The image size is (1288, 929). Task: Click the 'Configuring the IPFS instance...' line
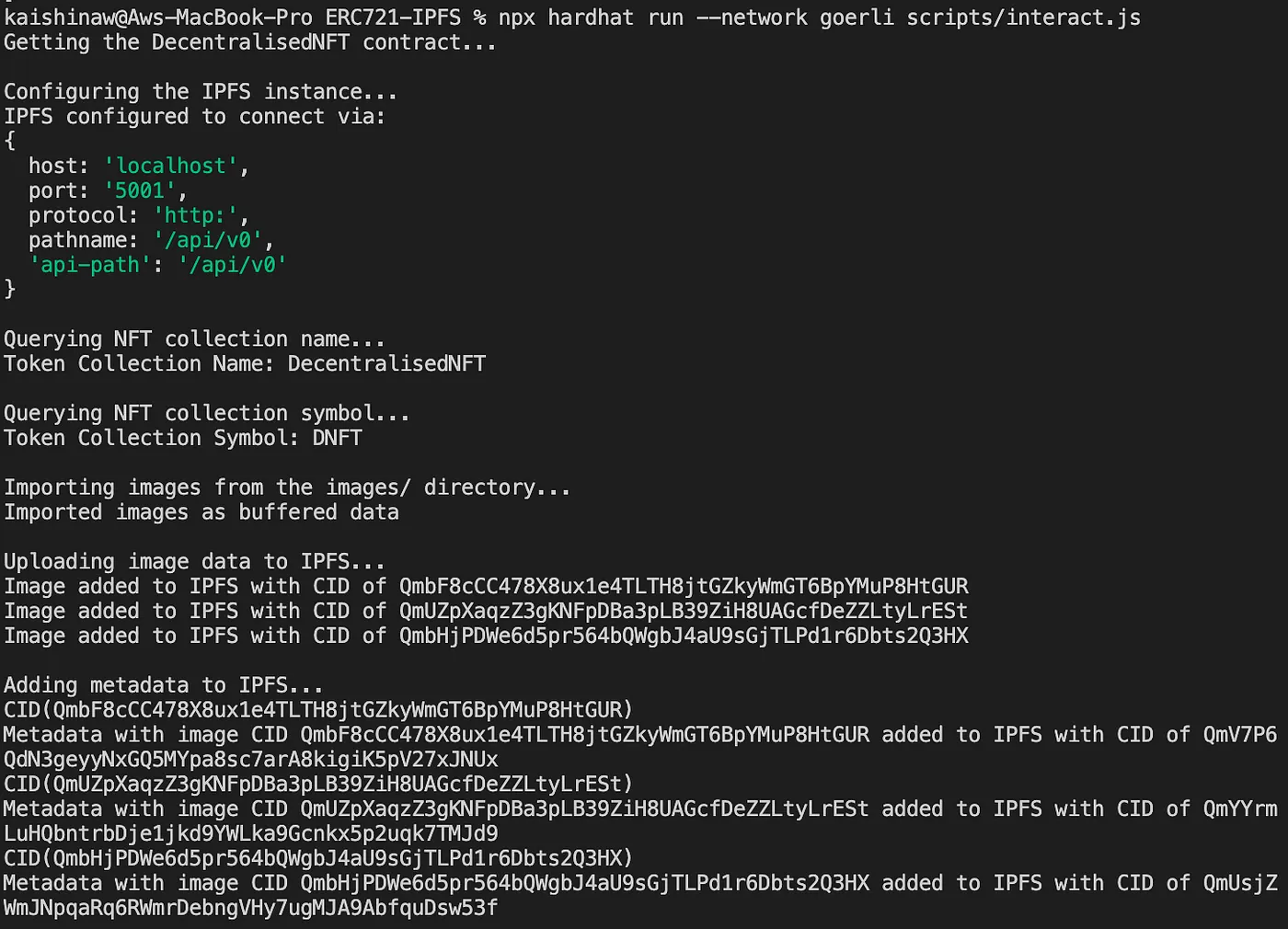coord(201,92)
